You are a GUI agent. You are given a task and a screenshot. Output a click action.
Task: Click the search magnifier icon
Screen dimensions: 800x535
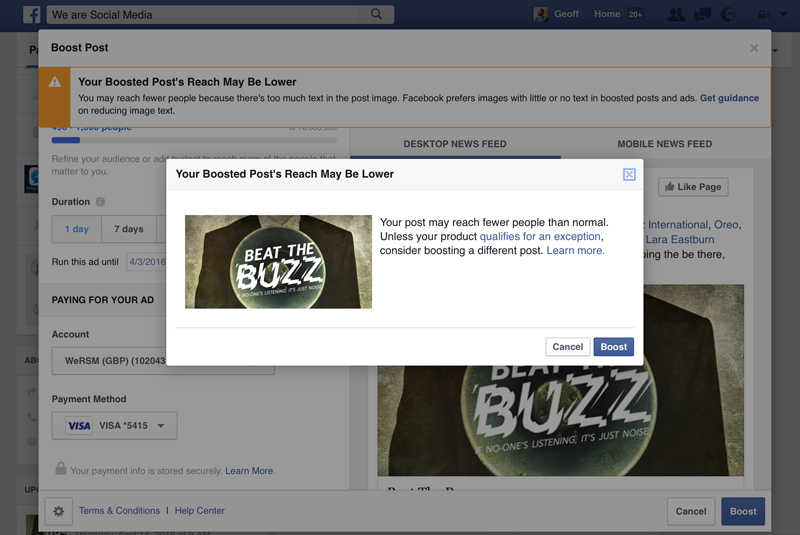pos(377,15)
